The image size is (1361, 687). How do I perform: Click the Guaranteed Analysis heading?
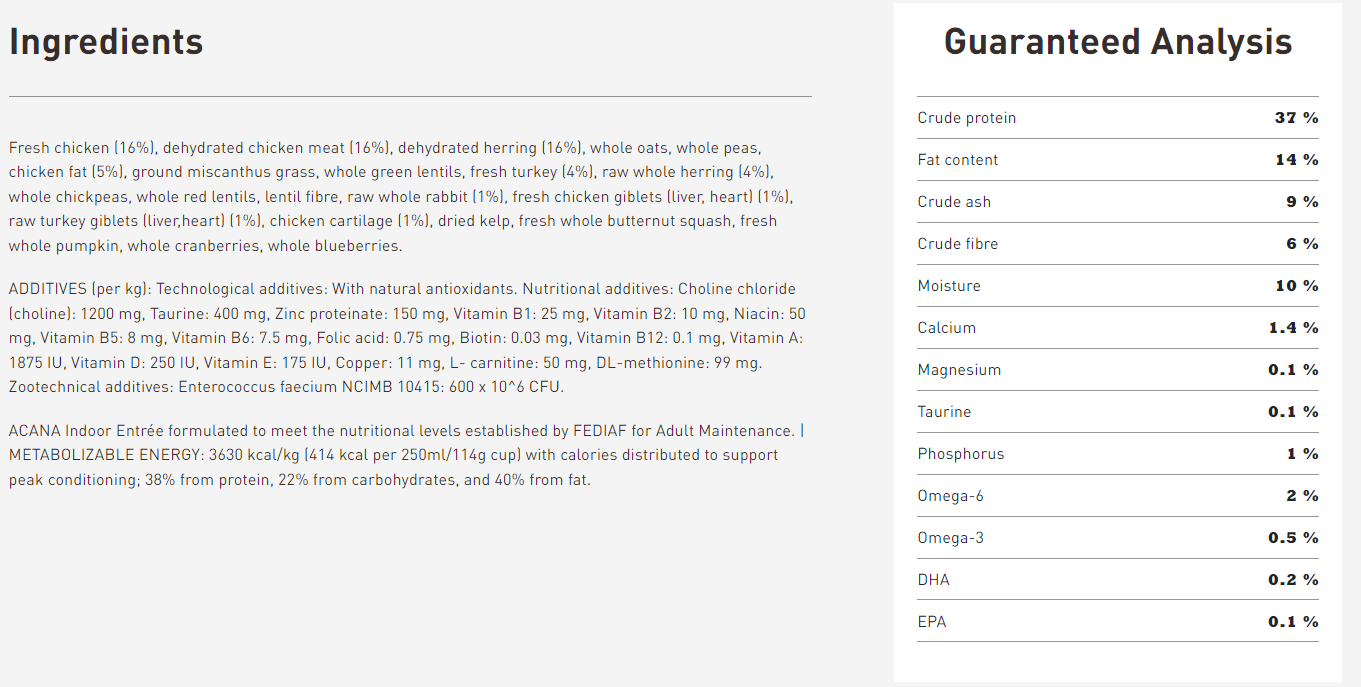pos(1118,42)
